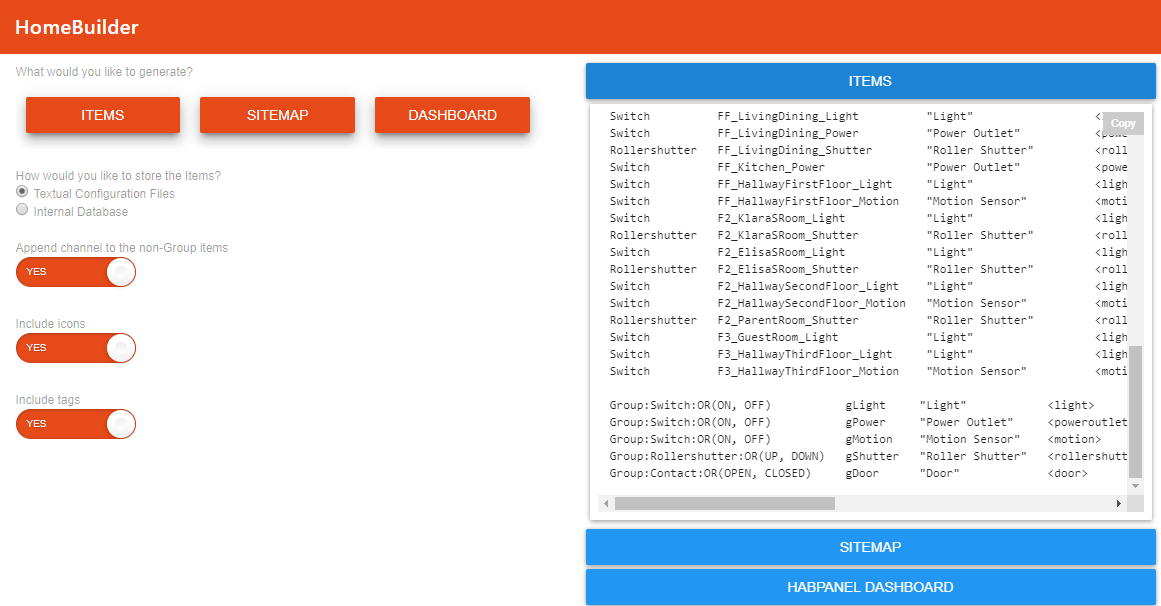Toggle the Append channel switch
This screenshot has width=1161, height=606.
click(x=76, y=272)
